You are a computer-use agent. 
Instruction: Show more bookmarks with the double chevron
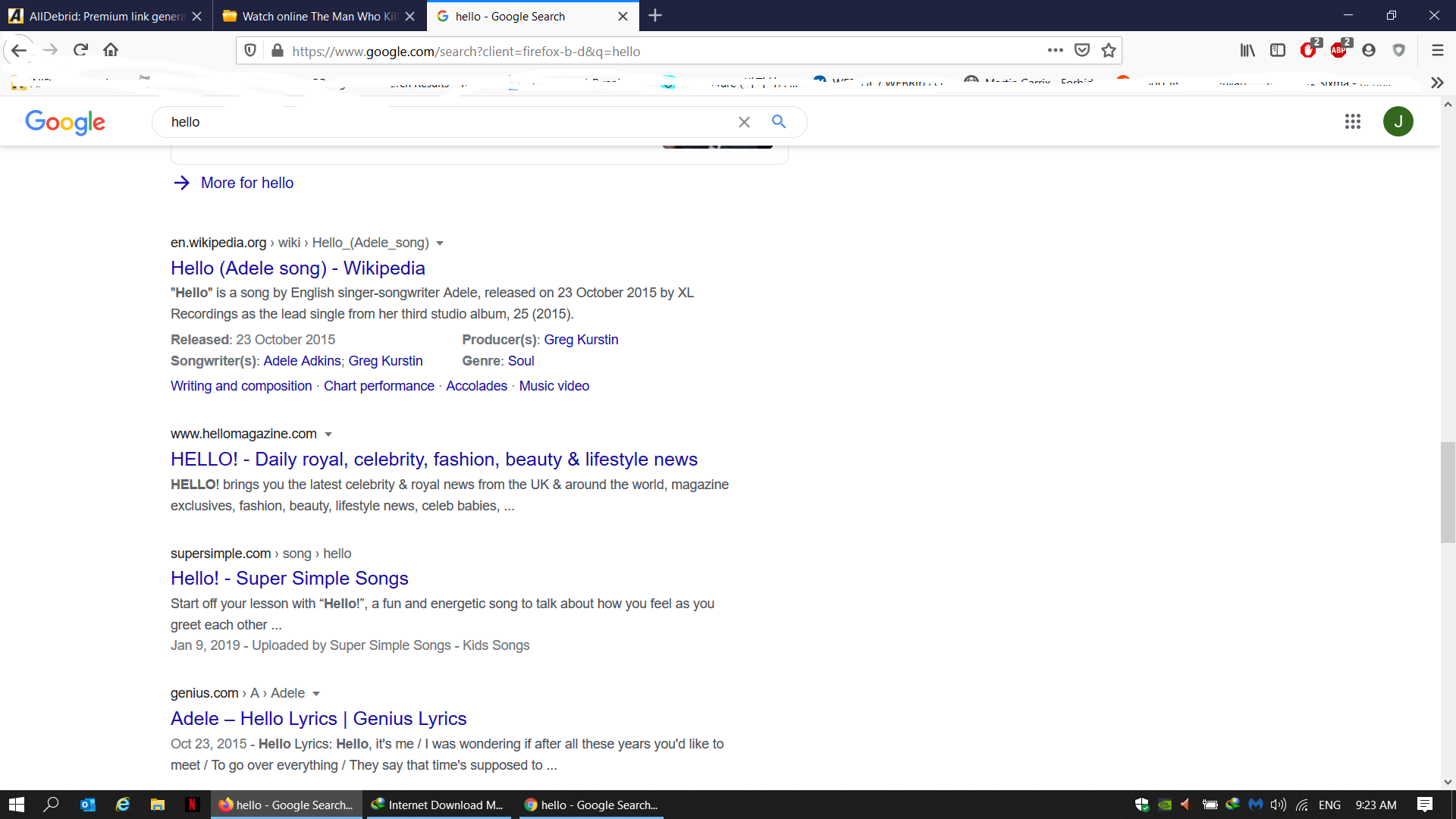click(1437, 83)
